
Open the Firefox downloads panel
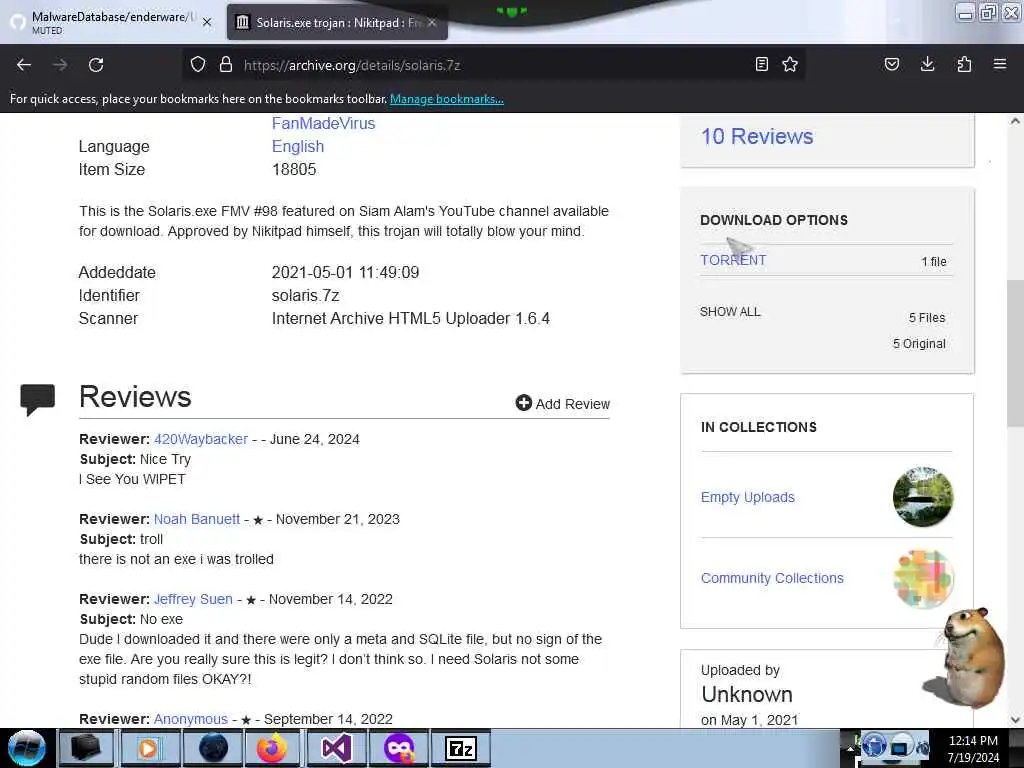(x=927, y=64)
